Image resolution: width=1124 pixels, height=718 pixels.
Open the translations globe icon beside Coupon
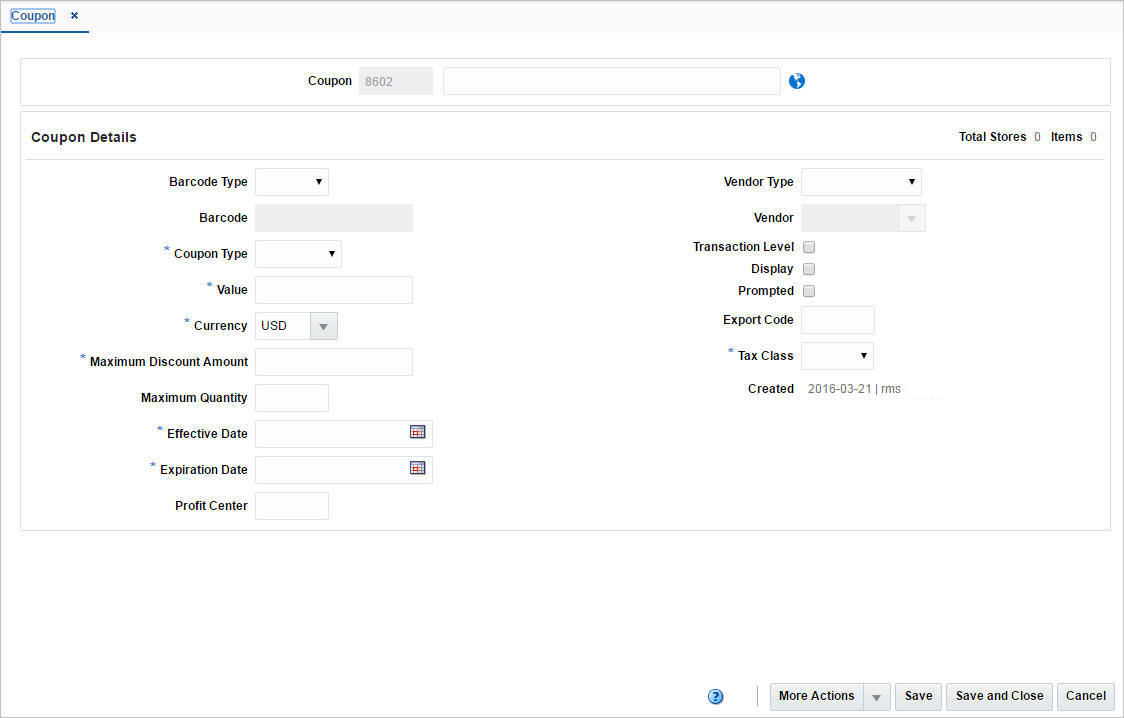(796, 81)
